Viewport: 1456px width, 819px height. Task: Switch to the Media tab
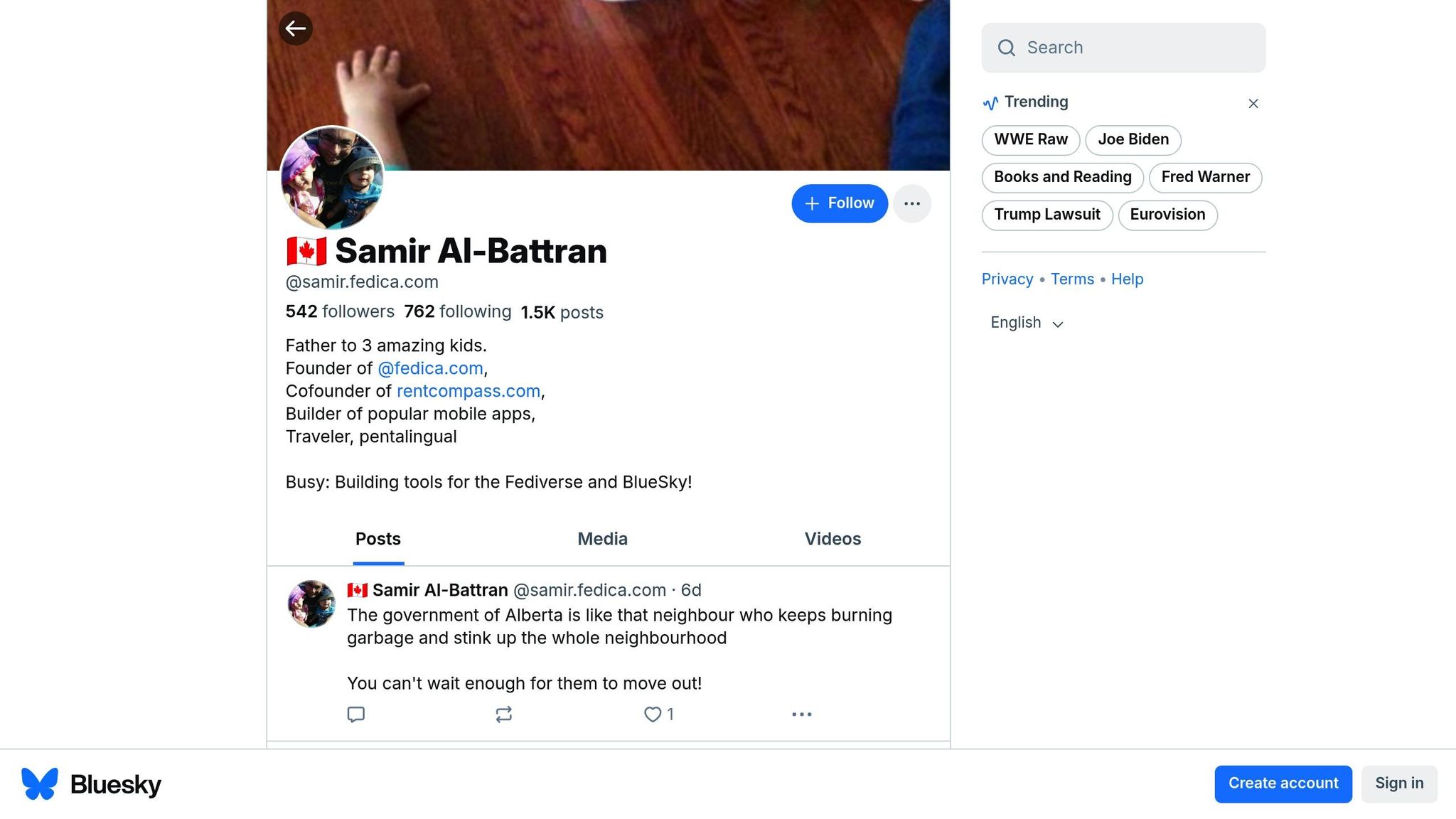602,539
